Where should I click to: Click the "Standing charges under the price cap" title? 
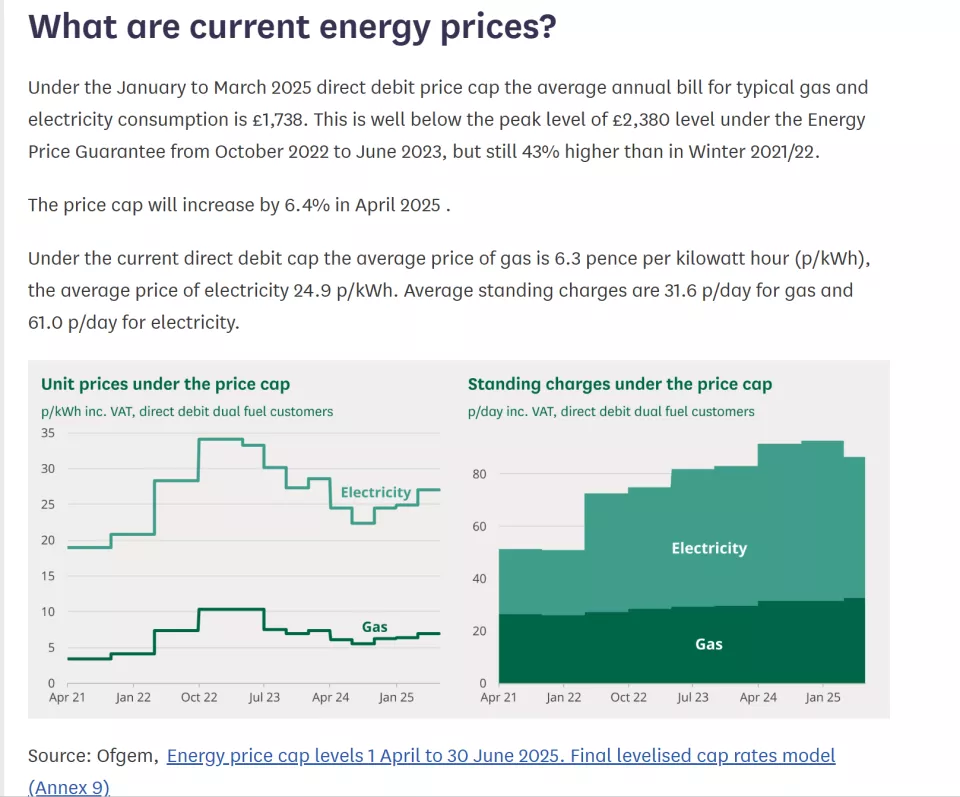pyautogui.click(x=619, y=384)
